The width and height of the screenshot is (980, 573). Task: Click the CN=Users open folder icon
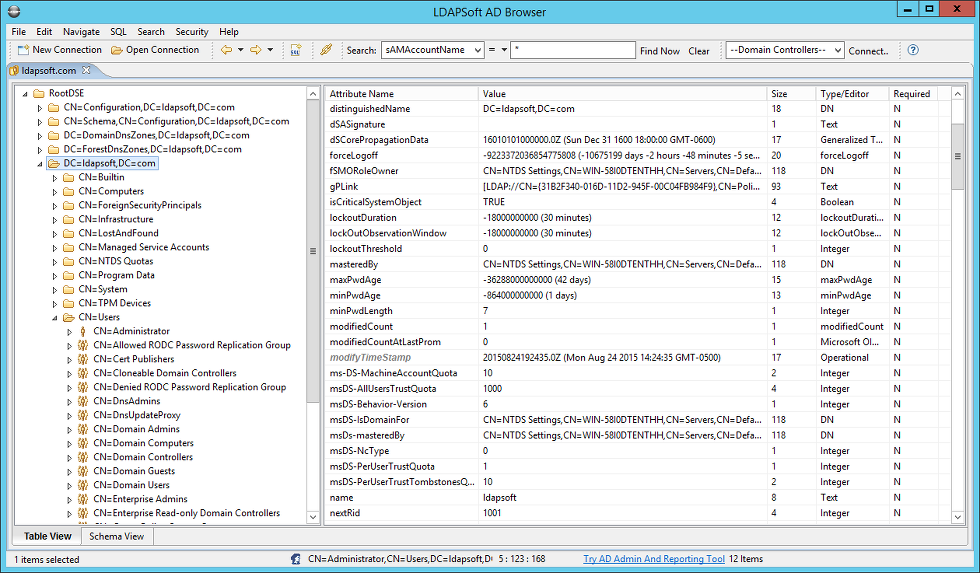[x=69, y=317]
